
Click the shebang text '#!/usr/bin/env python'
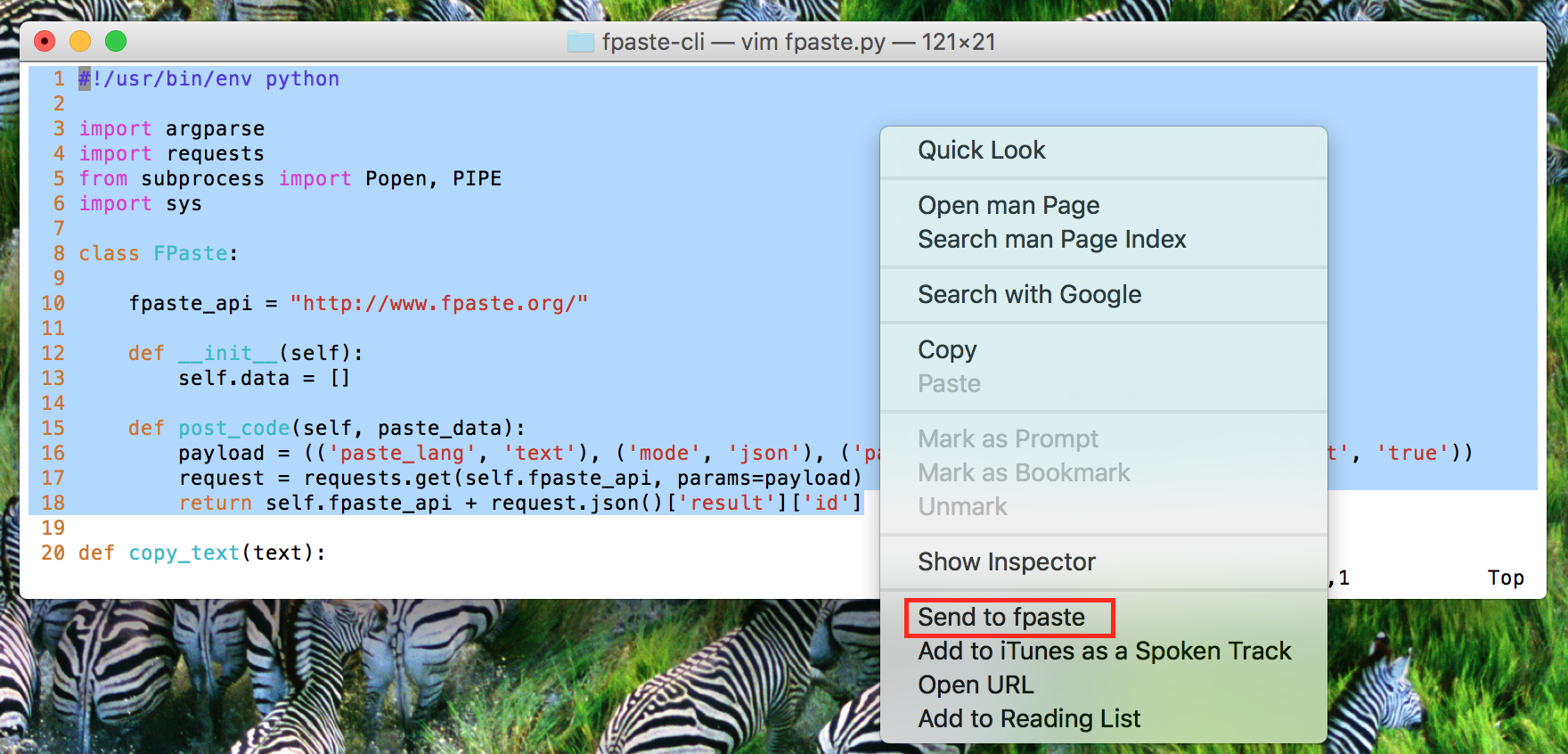click(x=209, y=79)
